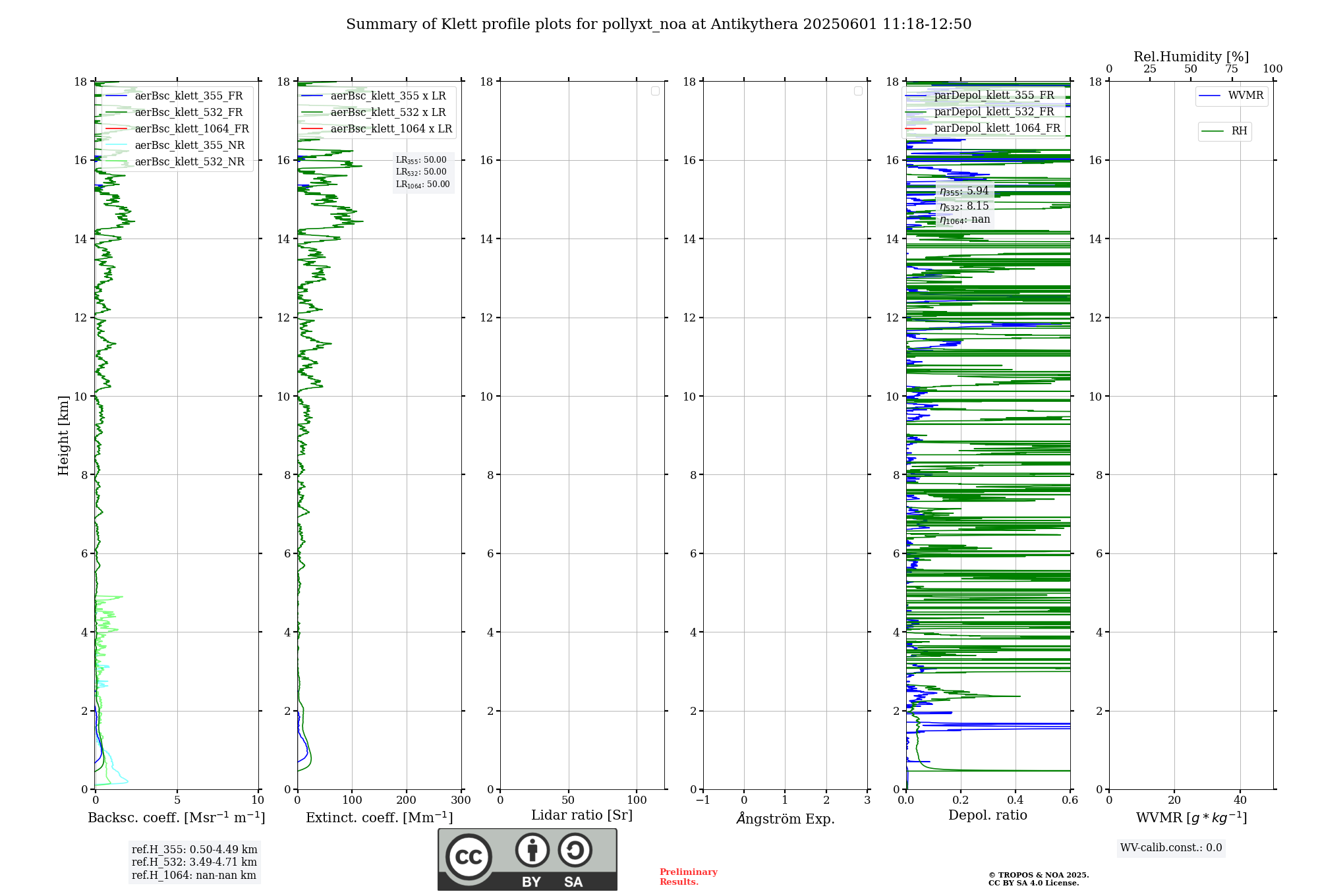Click the attribution person icon above BY

click(532, 850)
